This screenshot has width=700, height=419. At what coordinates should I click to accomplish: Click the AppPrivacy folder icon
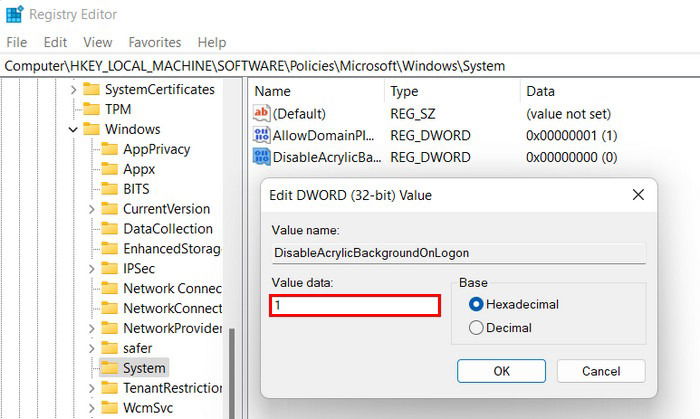coord(109,149)
